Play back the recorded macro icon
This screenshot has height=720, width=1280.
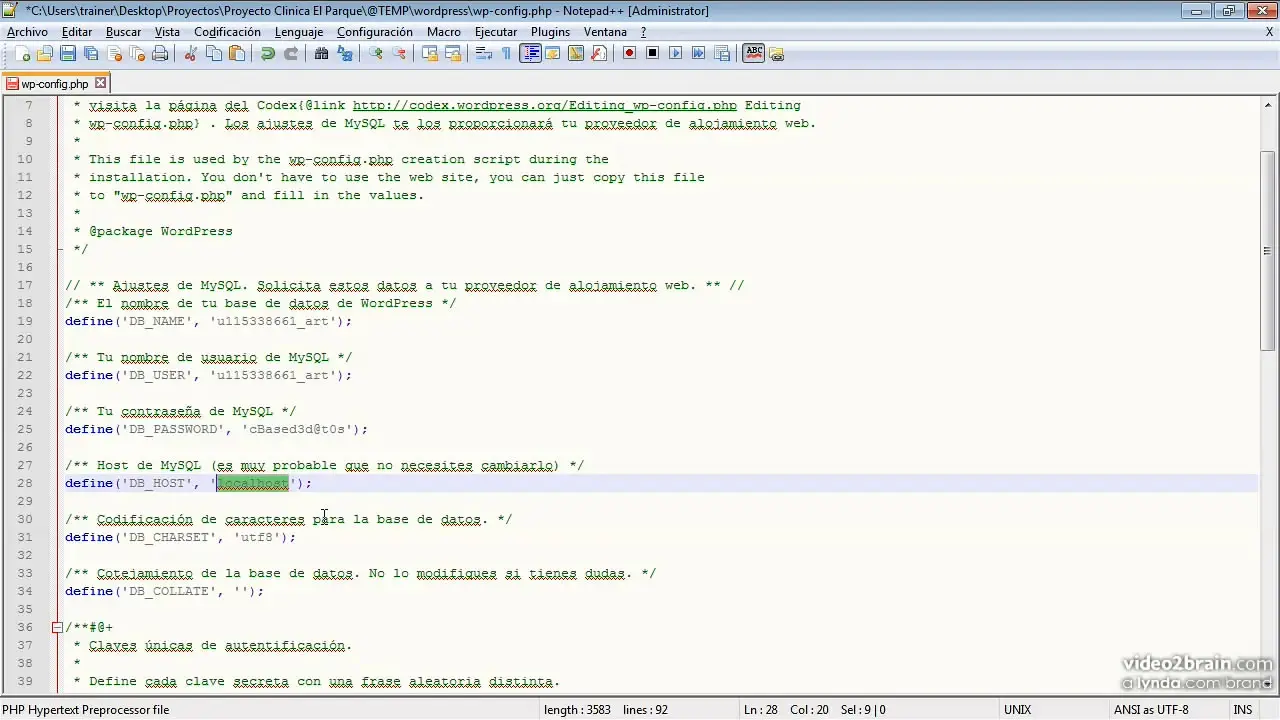(x=675, y=53)
